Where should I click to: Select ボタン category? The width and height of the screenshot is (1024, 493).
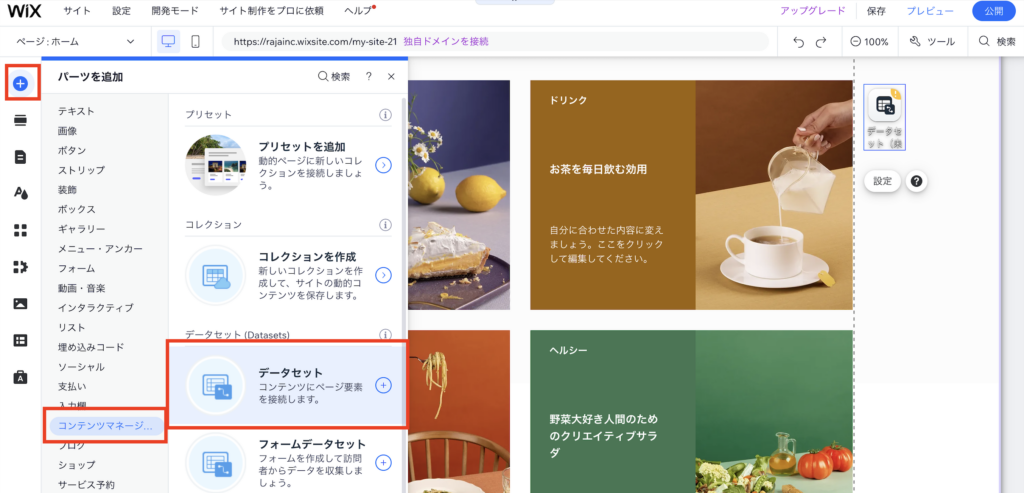(72, 150)
